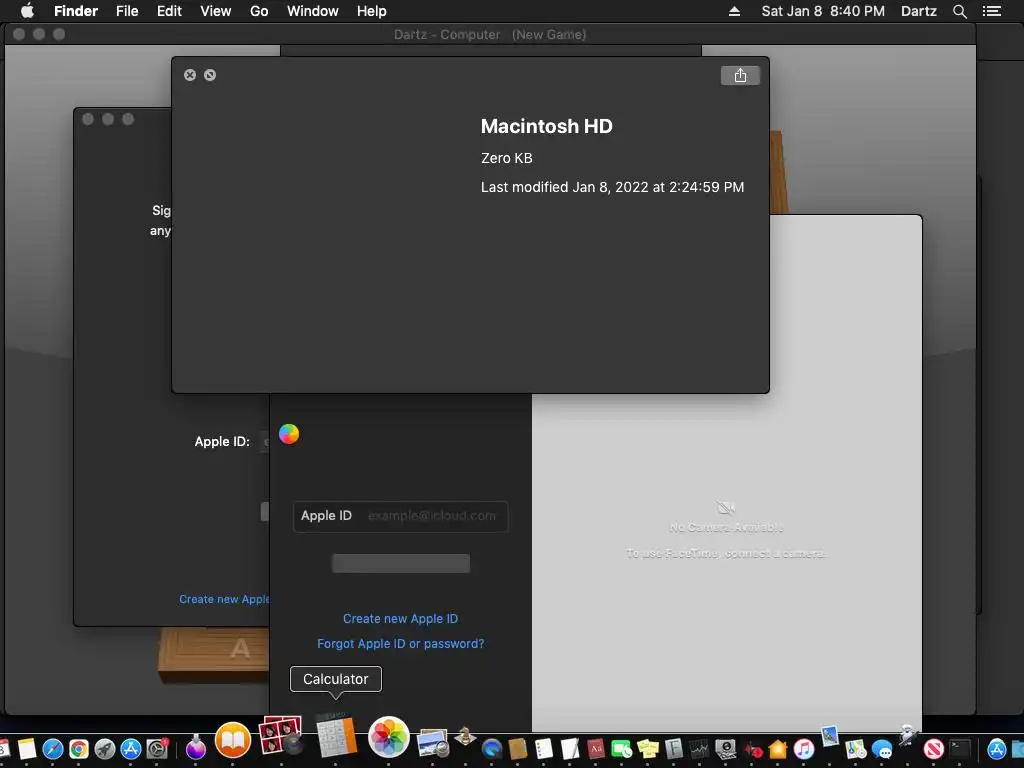1024x768 pixels.
Task: Click Create new Apple ID link in FaceTime
Action: (400, 618)
